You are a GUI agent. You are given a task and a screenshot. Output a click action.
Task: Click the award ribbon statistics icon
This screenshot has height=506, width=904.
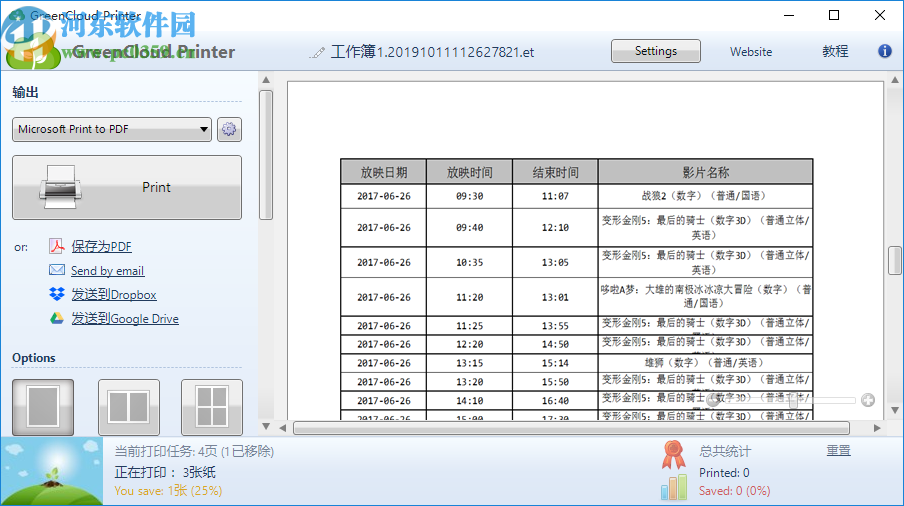[x=673, y=455]
